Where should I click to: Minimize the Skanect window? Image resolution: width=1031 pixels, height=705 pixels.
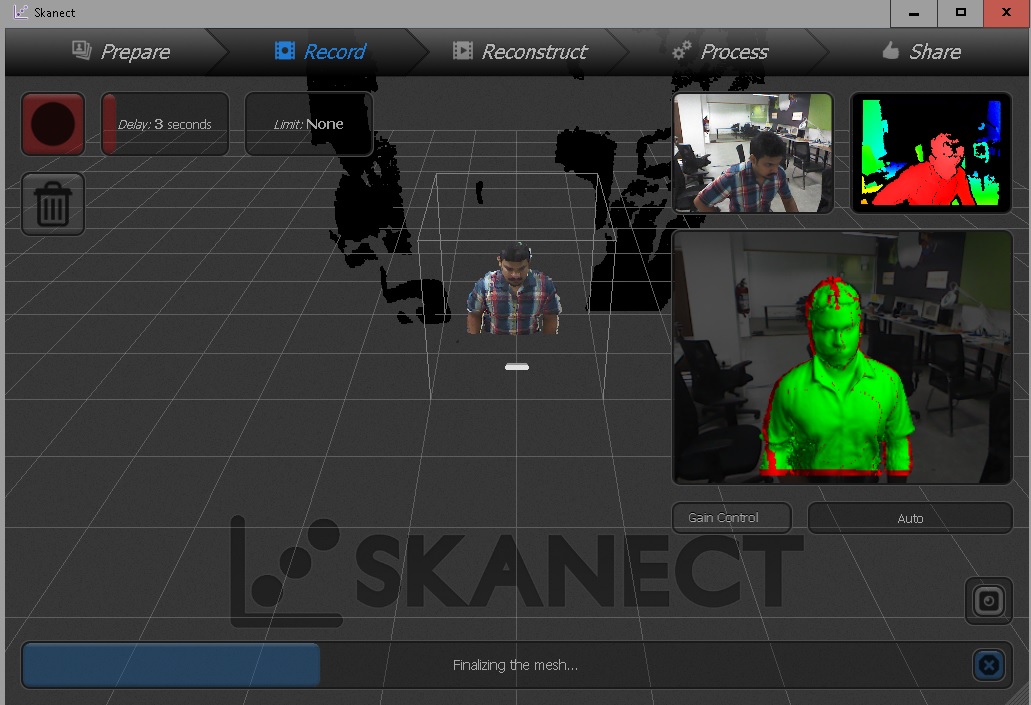click(x=913, y=13)
